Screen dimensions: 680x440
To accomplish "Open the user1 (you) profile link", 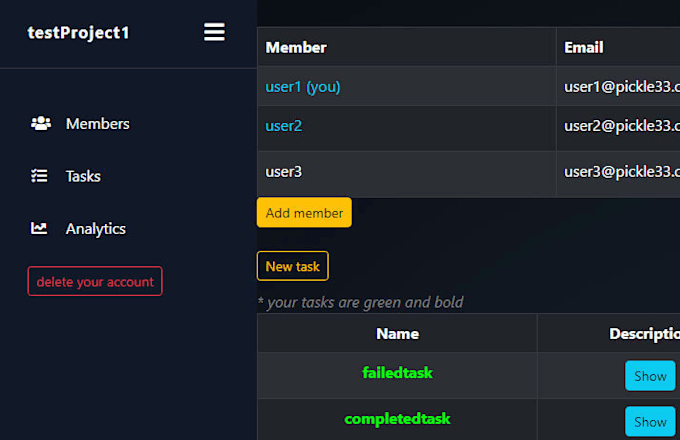I will tap(303, 87).
